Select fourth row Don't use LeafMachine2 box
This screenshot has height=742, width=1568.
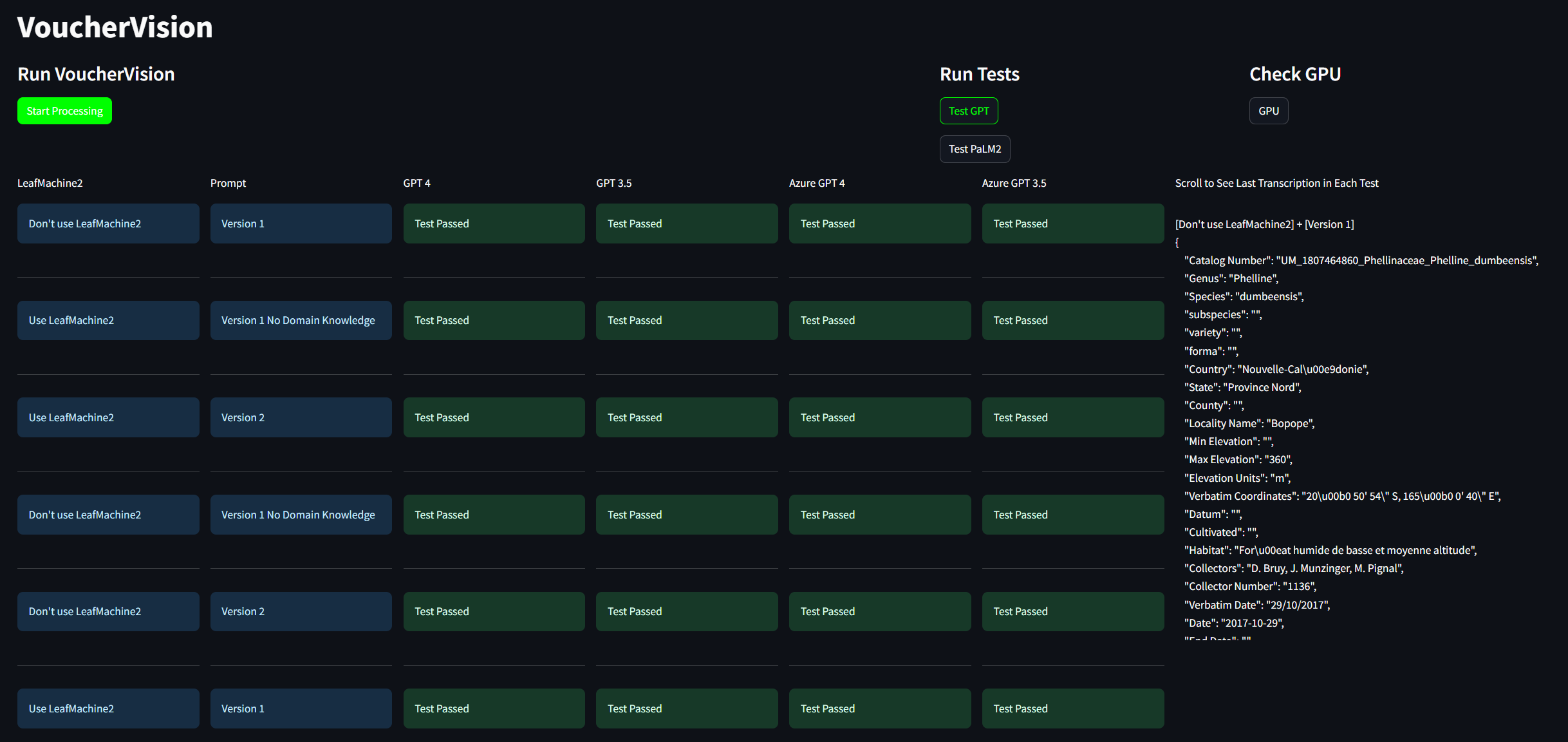108,515
